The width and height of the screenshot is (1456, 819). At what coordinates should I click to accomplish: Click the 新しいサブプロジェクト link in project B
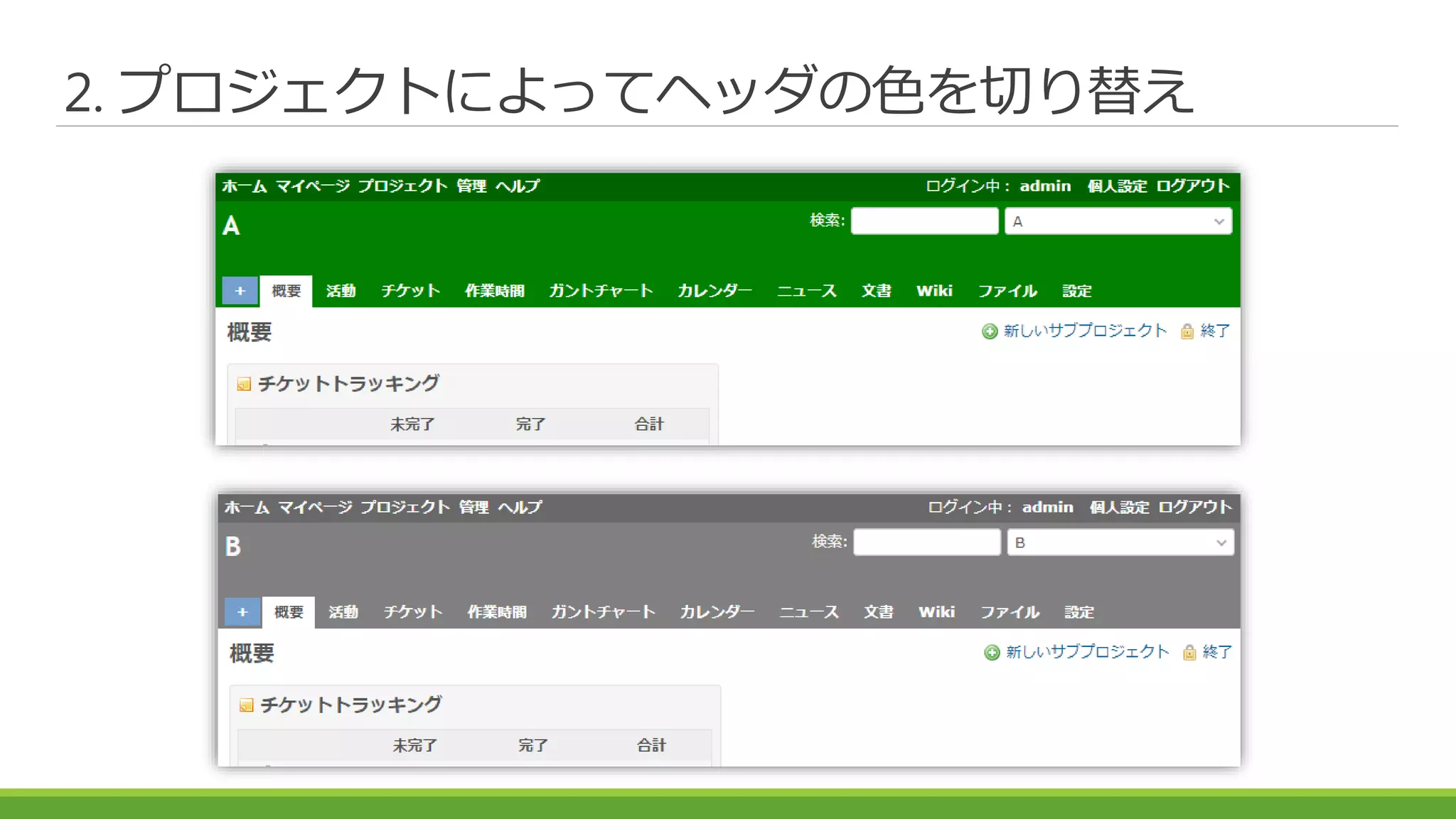pyautogui.click(x=1088, y=653)
